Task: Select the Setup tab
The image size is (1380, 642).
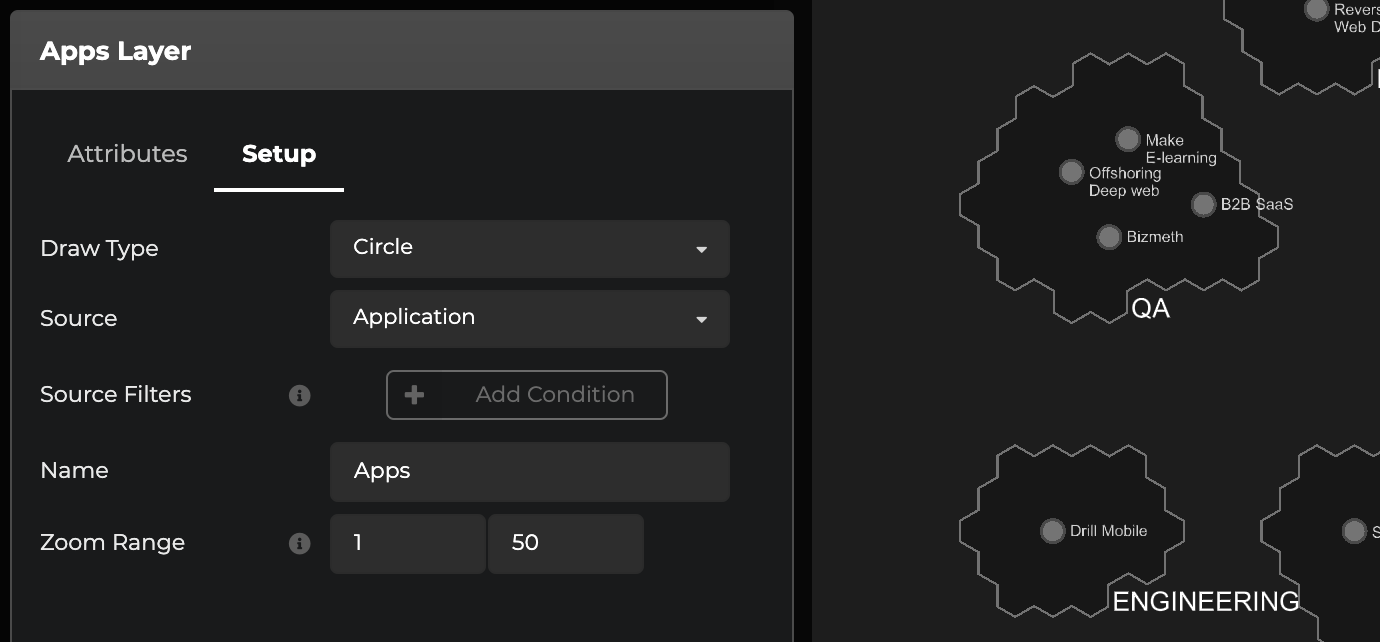Action: pyautogui.click(x=279, y=154)
